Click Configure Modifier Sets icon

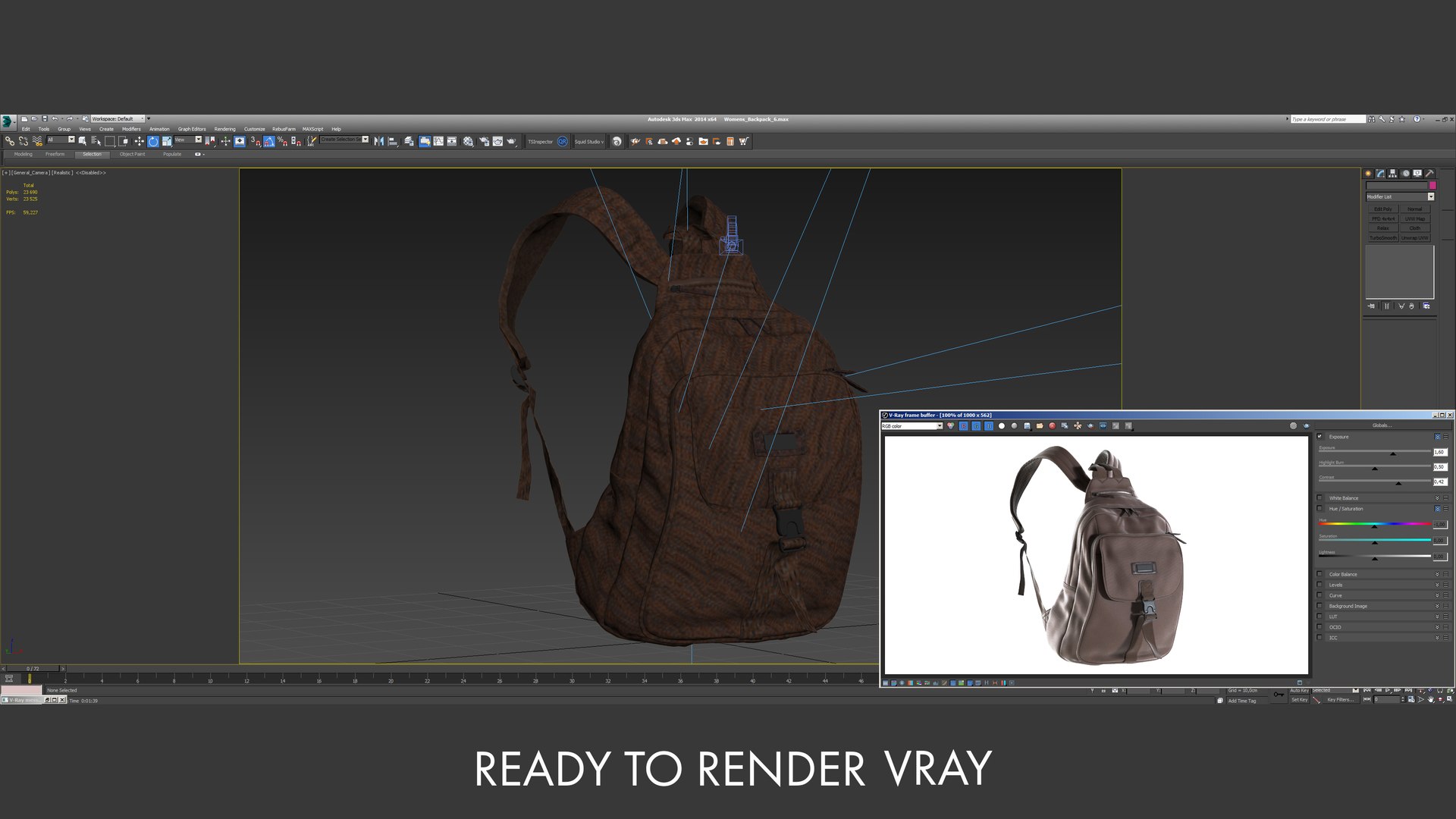click(x=1426, y=306)
